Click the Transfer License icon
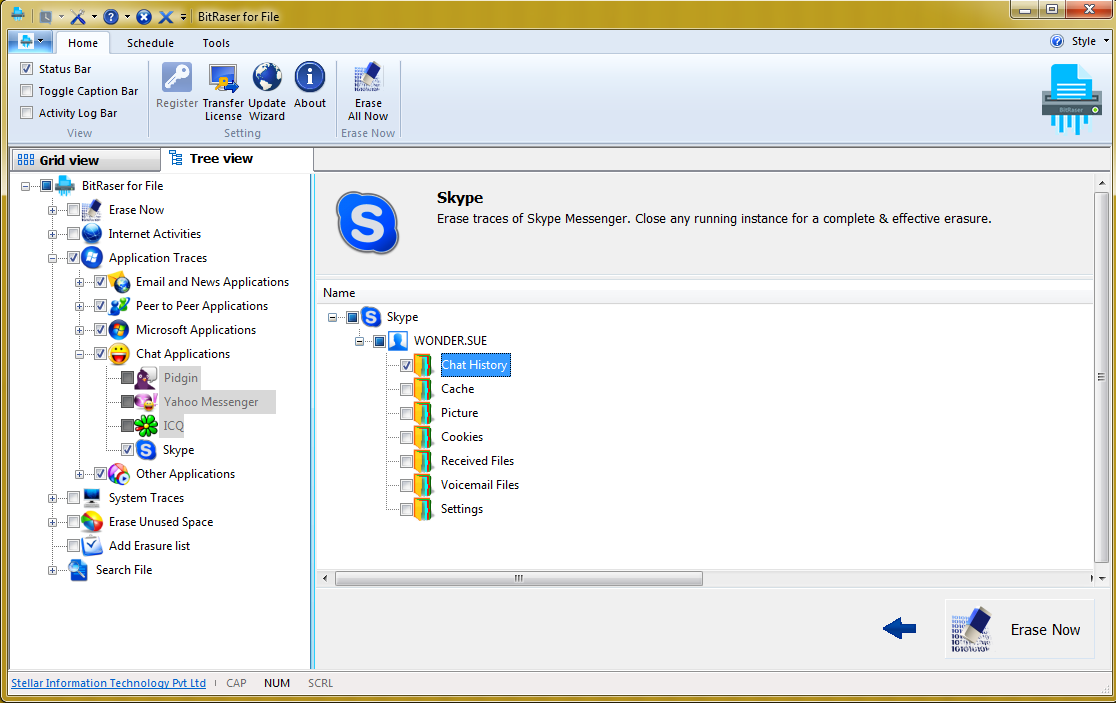The width and height of the screenshot is (1116, 703). [x=223, y=79]
